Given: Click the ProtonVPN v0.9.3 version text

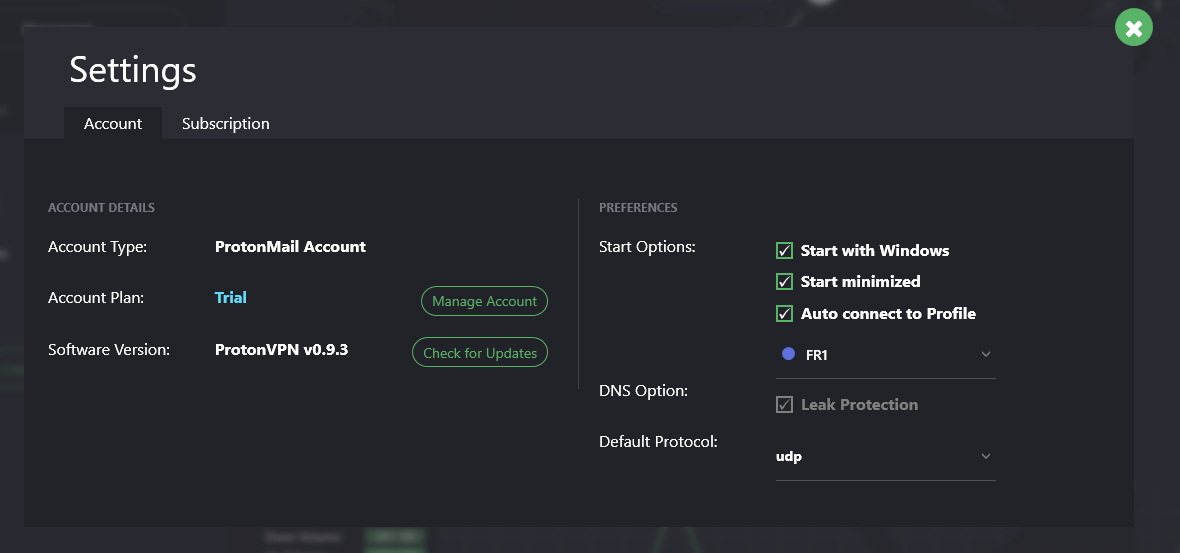Looking at the screenshot, I should coord(281,350).
